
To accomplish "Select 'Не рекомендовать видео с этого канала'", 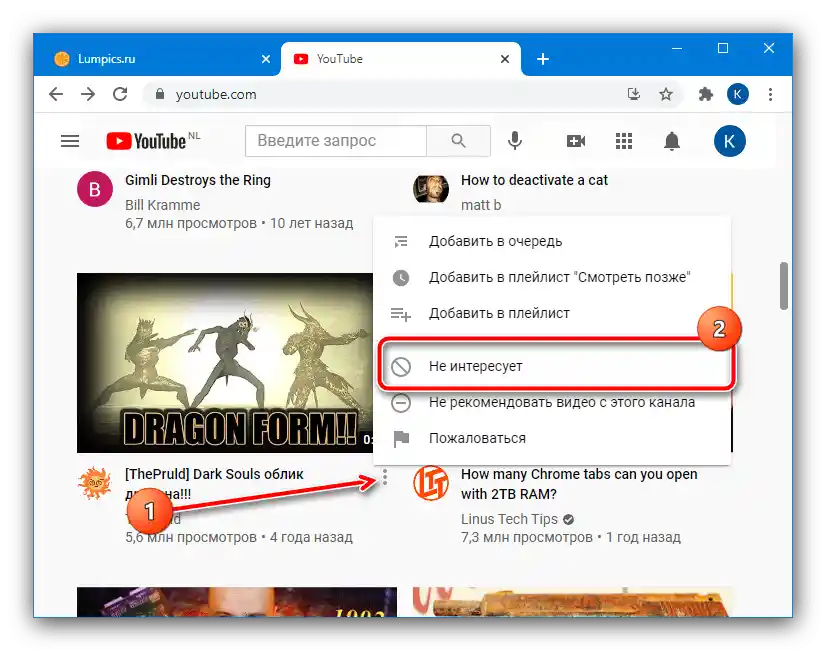I will pos(552,403).
